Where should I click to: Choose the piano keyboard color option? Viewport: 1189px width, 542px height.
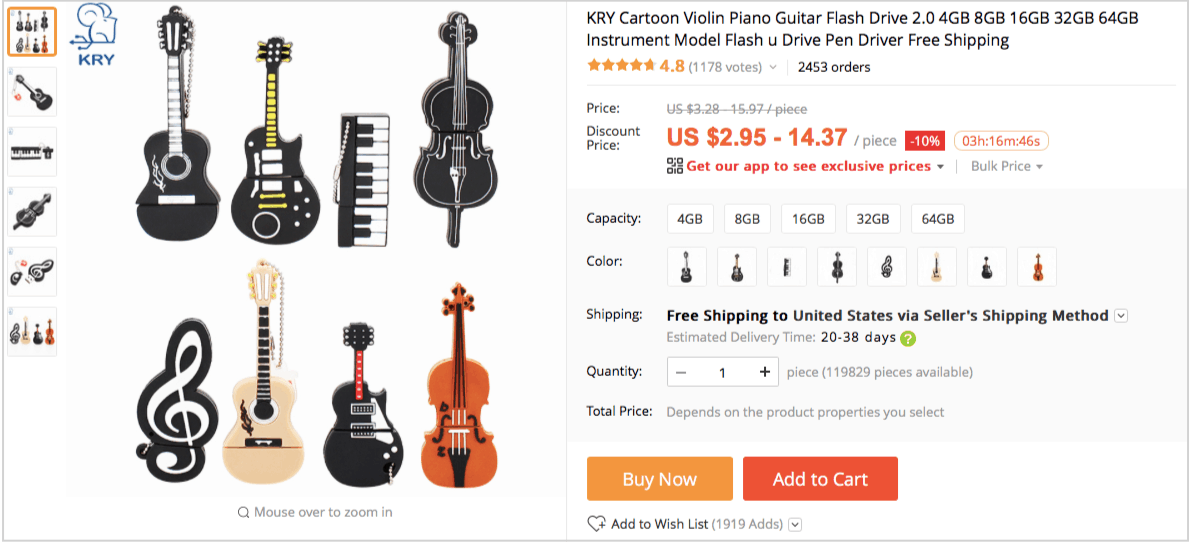(x=786, y=267)
